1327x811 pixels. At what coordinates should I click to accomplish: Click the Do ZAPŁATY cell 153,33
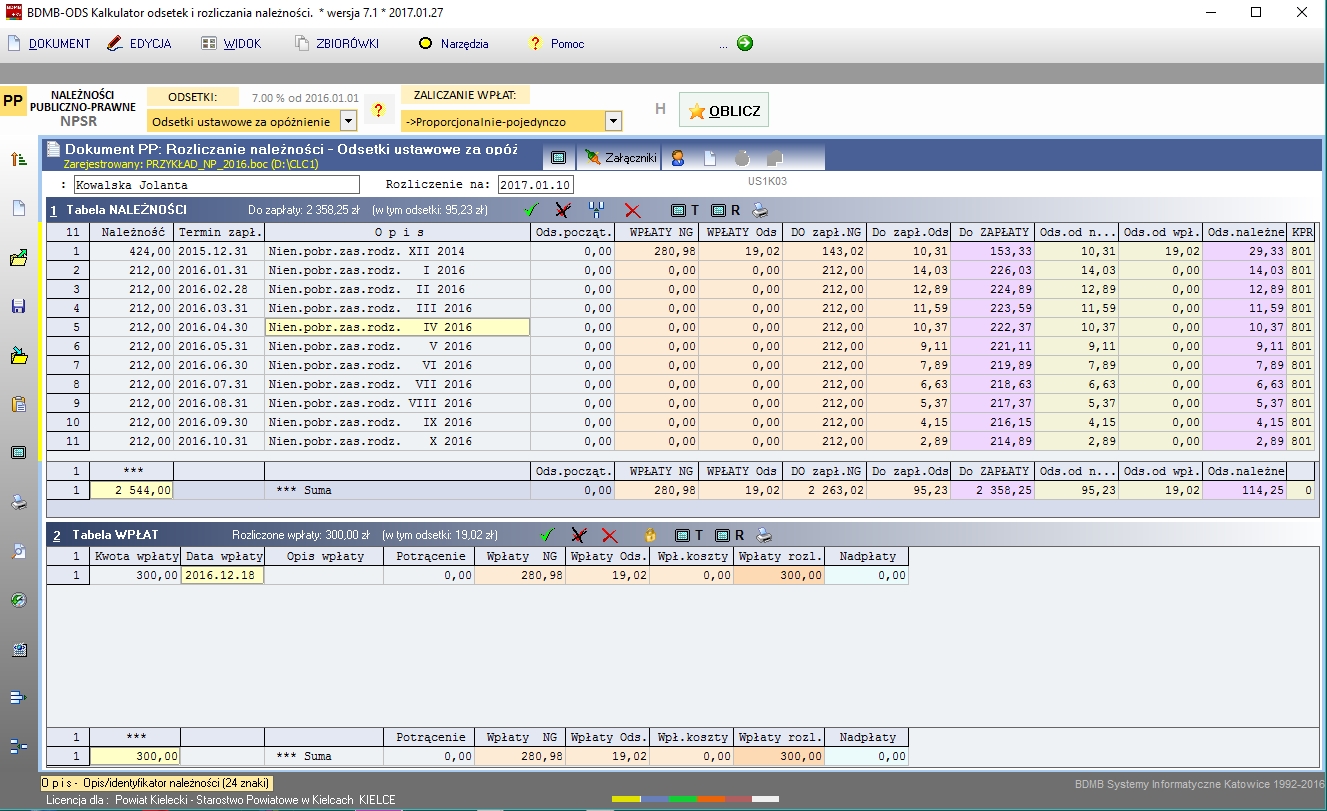coord(993,251)
